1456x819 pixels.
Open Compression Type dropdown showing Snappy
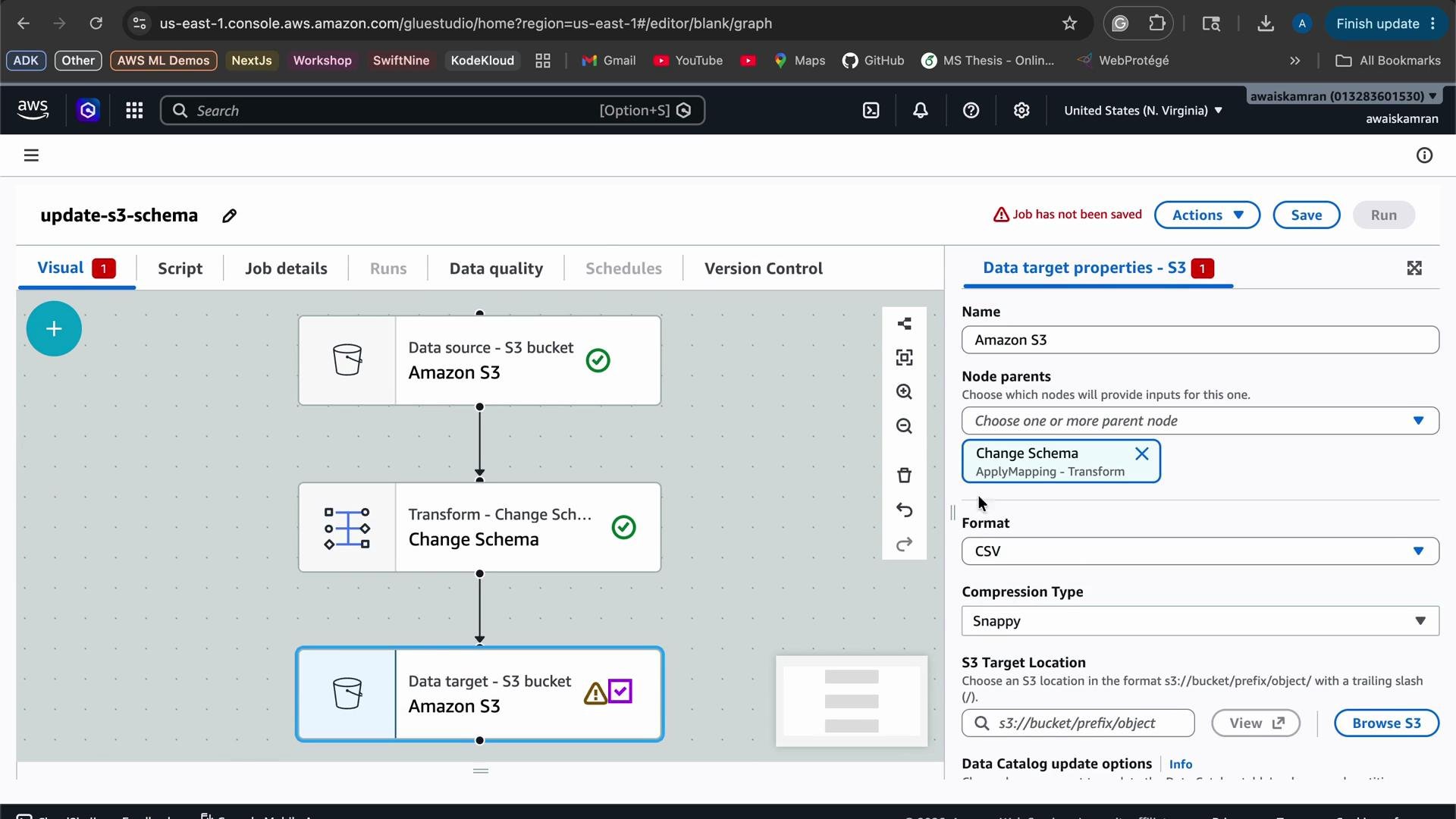pos(1200,622)
